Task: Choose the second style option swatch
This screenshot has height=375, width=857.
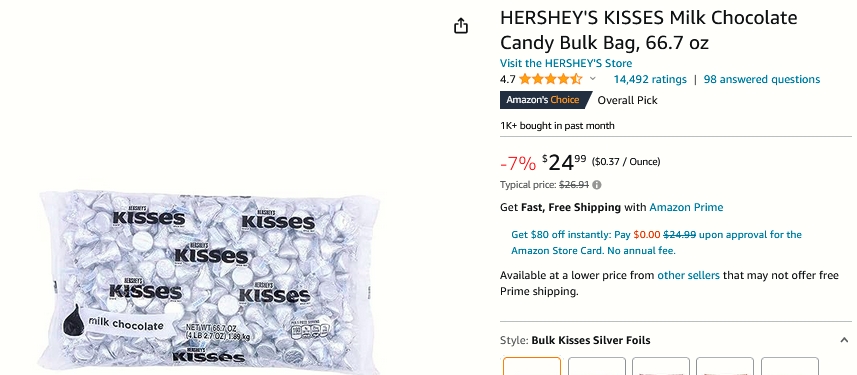Action: click(597, 366)
